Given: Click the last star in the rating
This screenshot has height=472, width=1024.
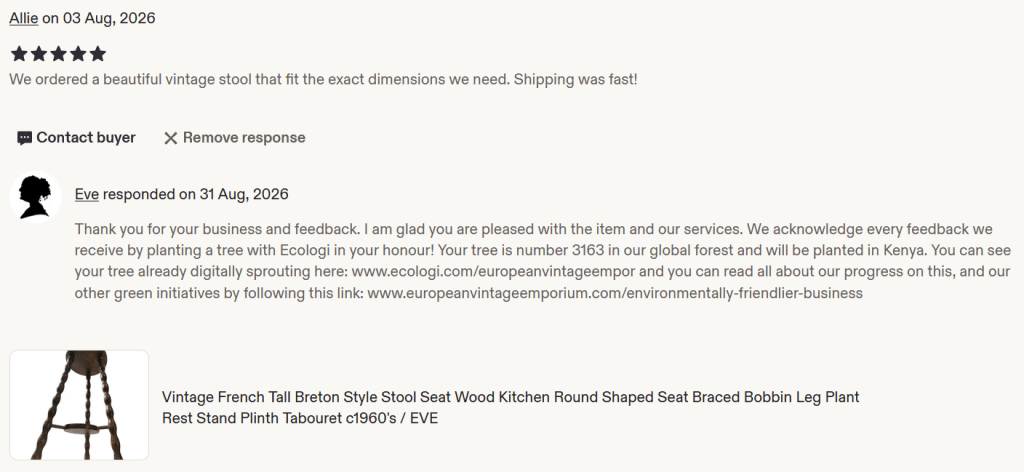Looking at the screenshot, I should click(x=97, y=54).
